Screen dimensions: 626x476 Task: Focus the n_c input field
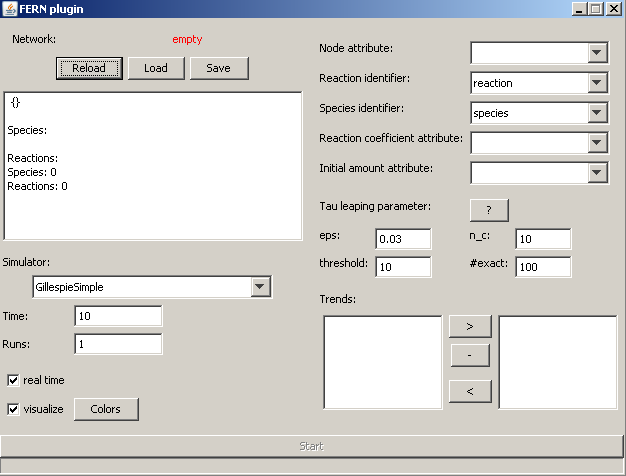click(543, 239)
